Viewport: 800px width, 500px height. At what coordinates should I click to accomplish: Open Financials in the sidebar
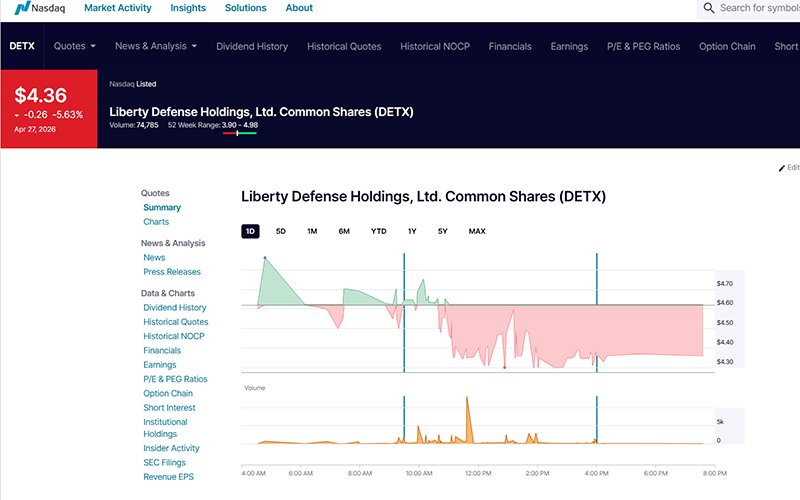tap(162, 351)
